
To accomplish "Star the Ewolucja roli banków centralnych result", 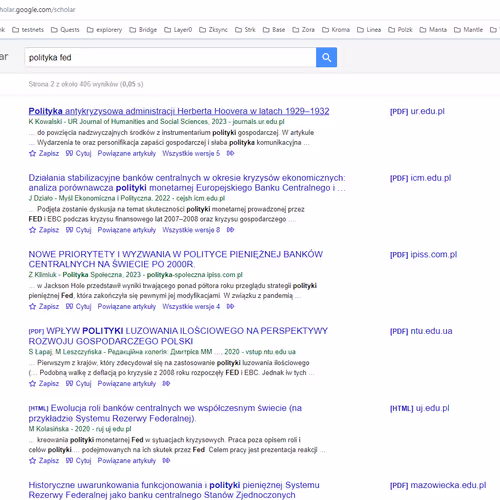I will tap(44, 461).
